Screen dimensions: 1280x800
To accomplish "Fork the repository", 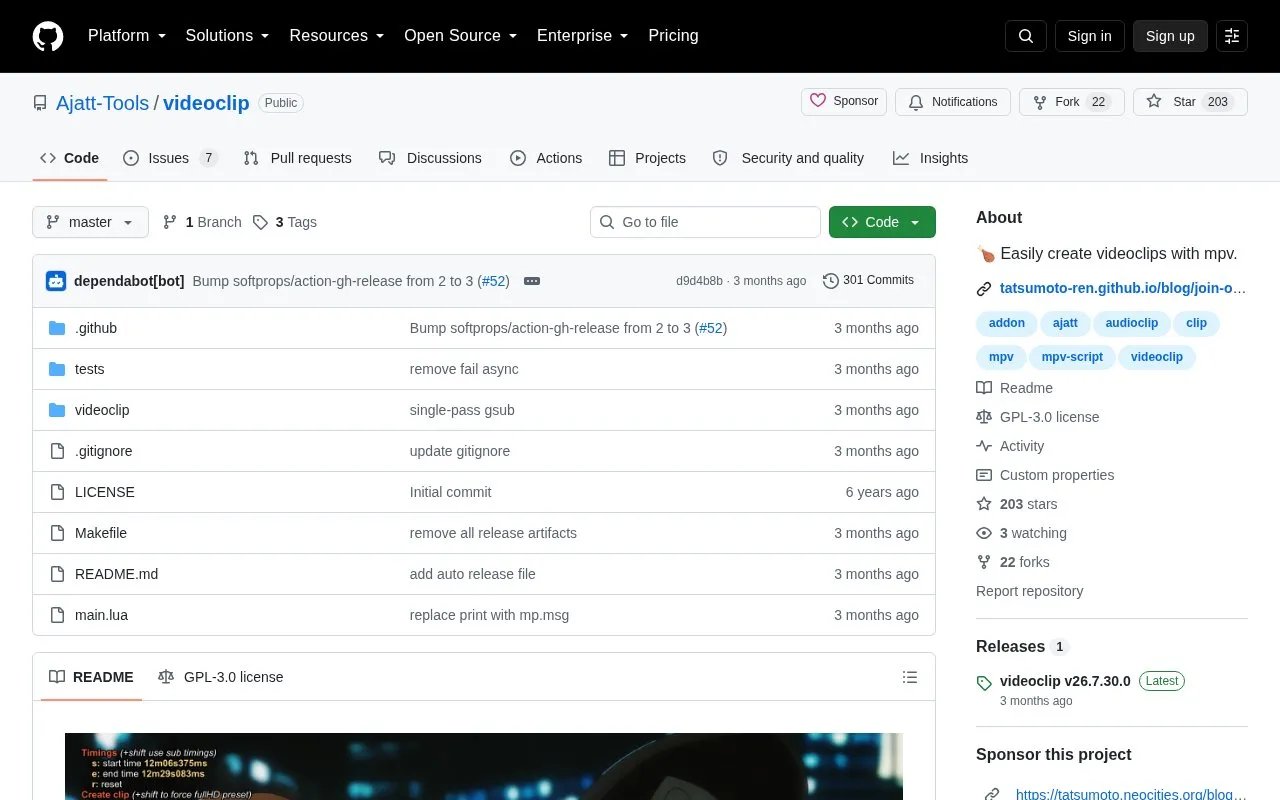I will pyautogui.click(x=1071, y=102).
